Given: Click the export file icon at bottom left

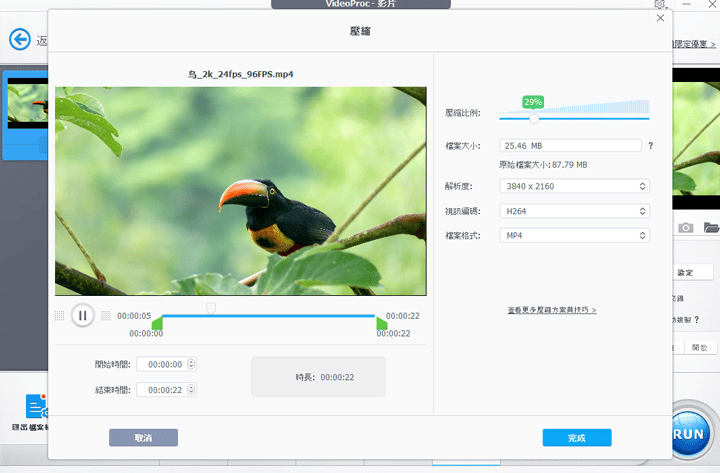Looking at the screenshot, I should tap(36, 406).
